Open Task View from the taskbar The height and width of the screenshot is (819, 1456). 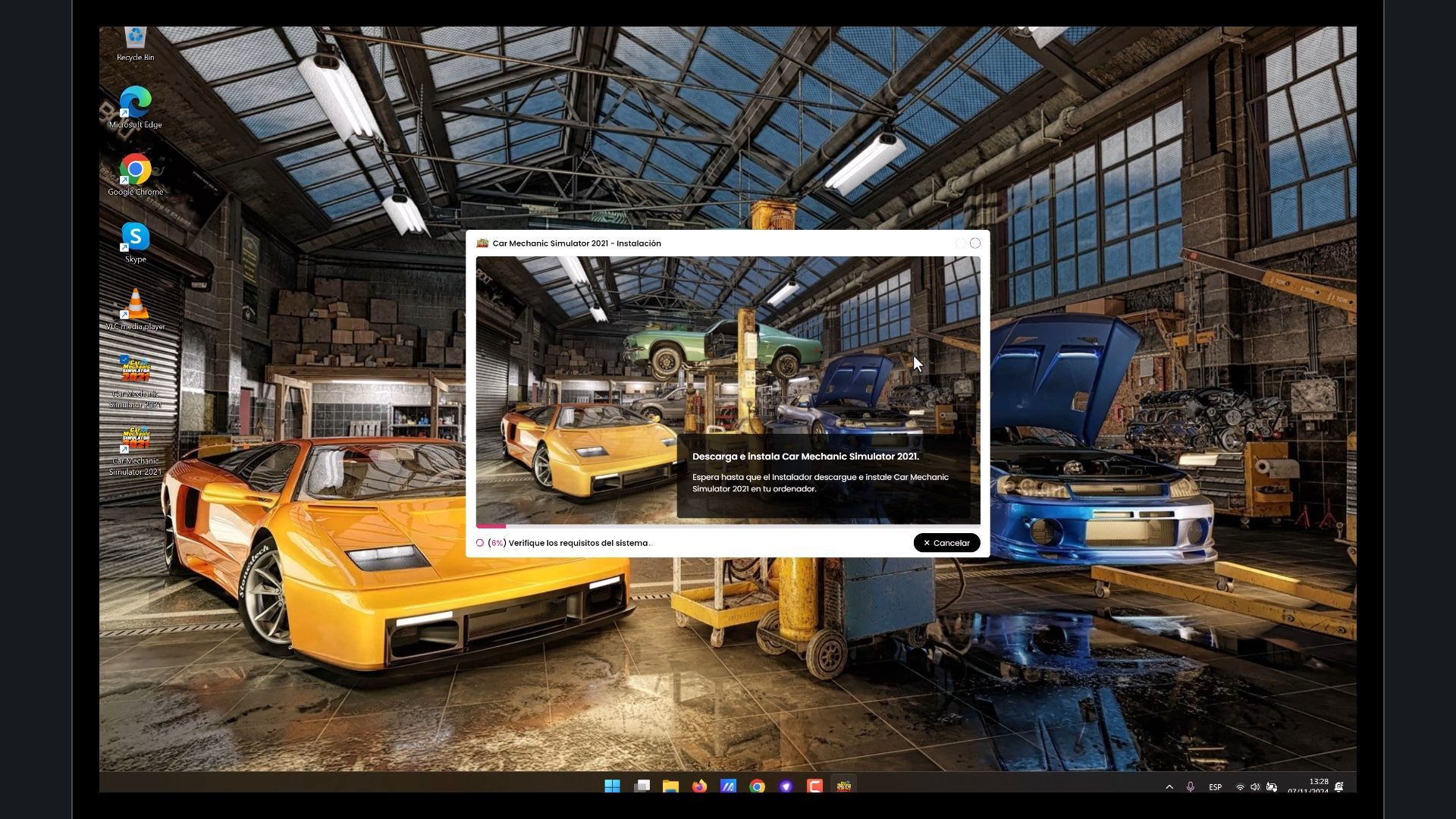click(642, 786)
